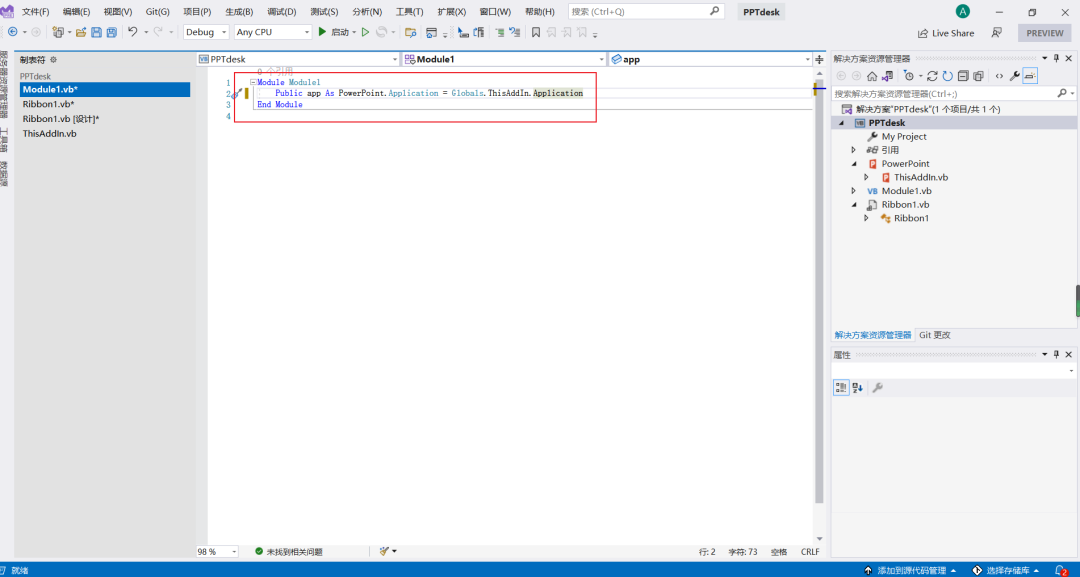Open the Git(G) menu
This screenshot has height=577, width=1080.
pos(157,12)
